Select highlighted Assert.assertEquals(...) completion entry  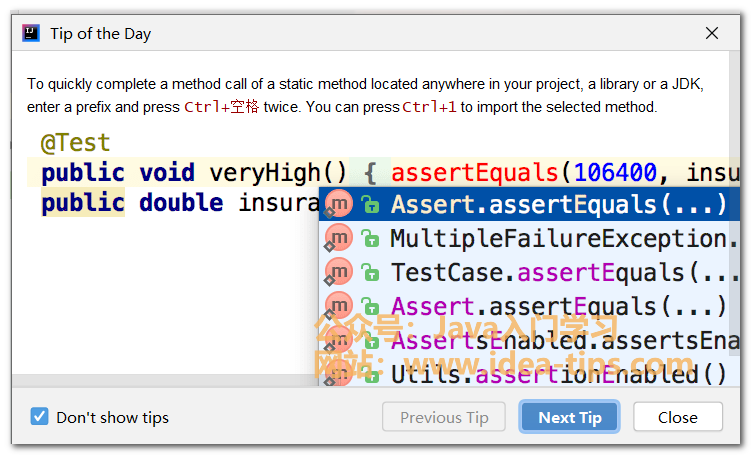coord(558,205)
